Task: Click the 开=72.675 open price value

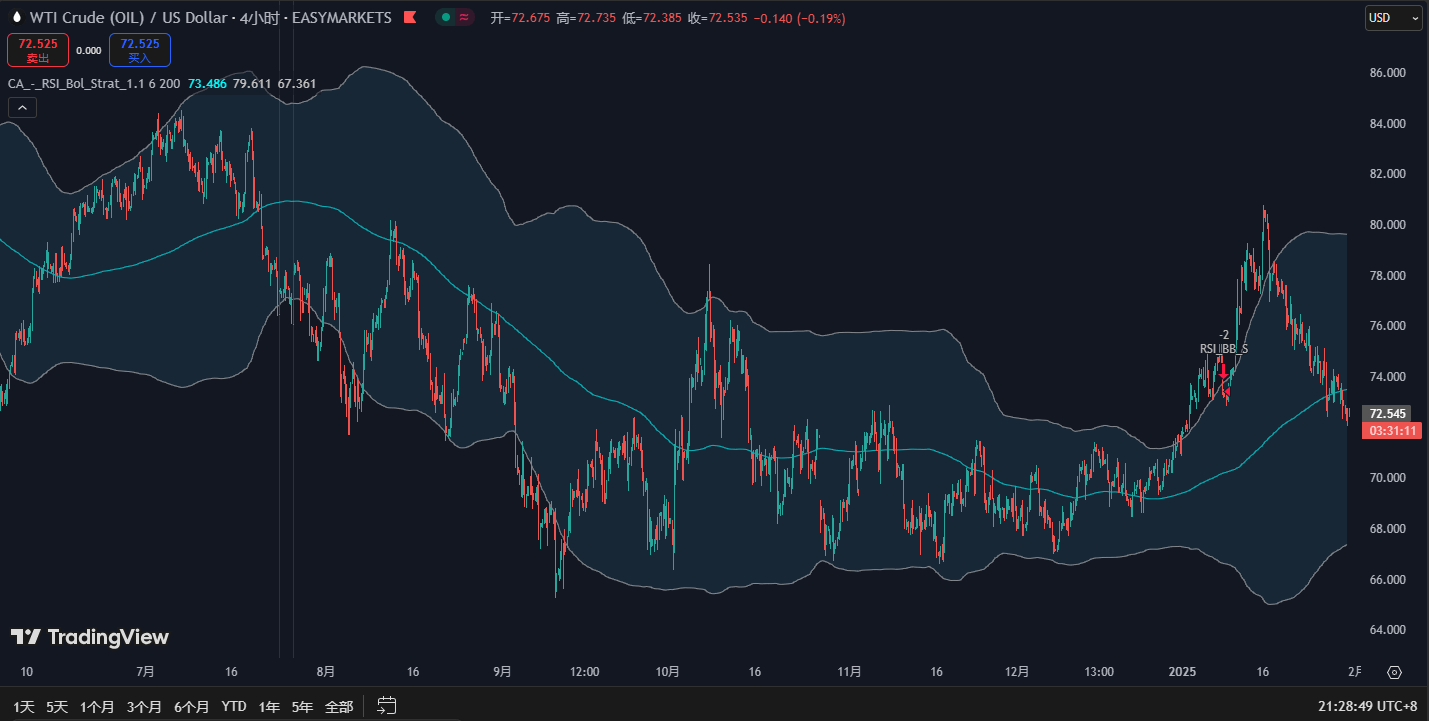Action: [x=521, y=18]
